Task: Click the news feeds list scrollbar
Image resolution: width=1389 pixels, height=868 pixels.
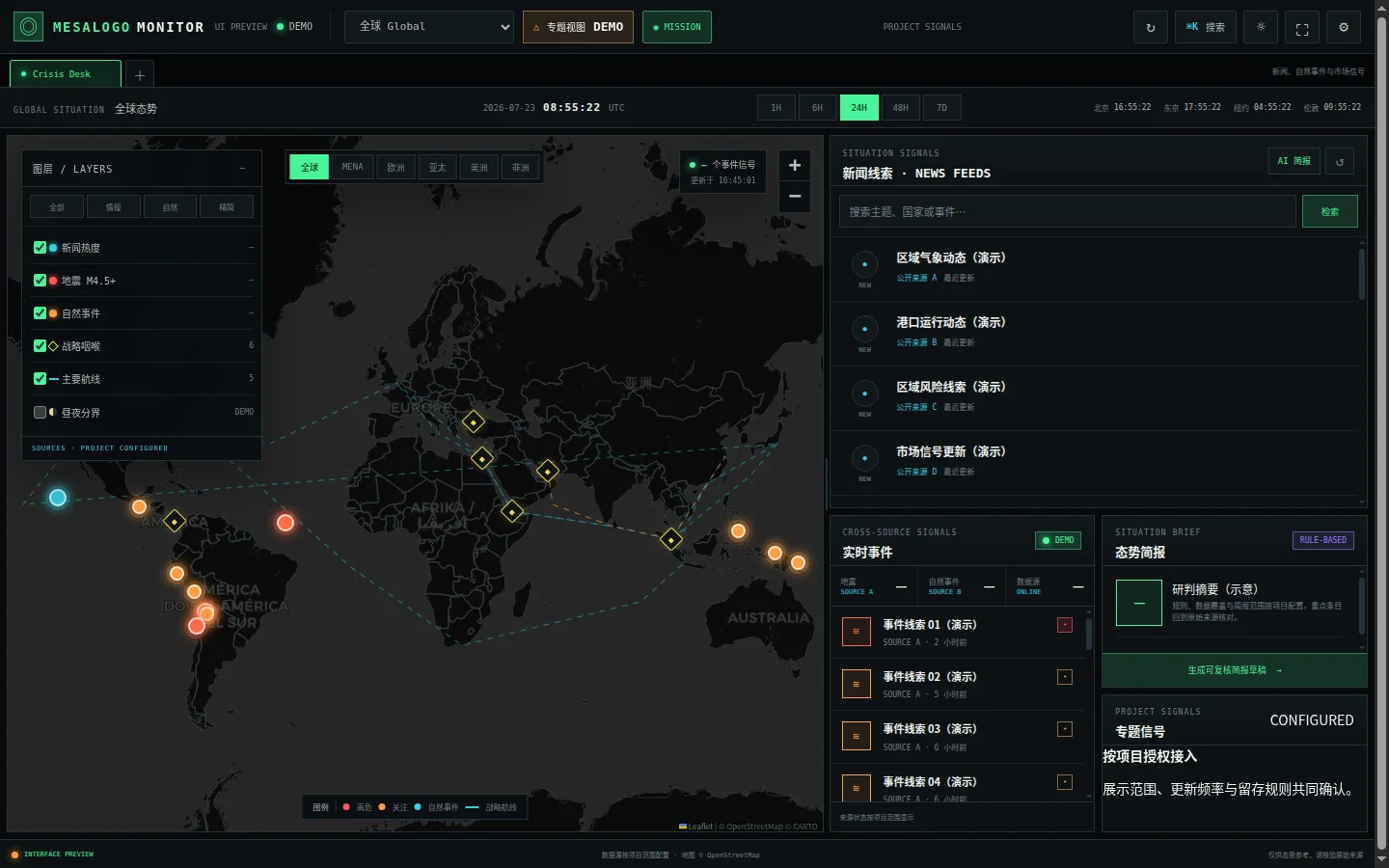Action: 1362,275
